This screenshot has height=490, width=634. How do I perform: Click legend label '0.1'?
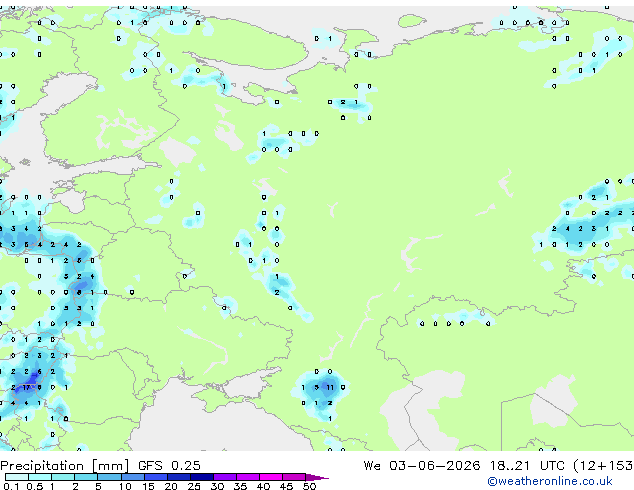tap(11, 486)
